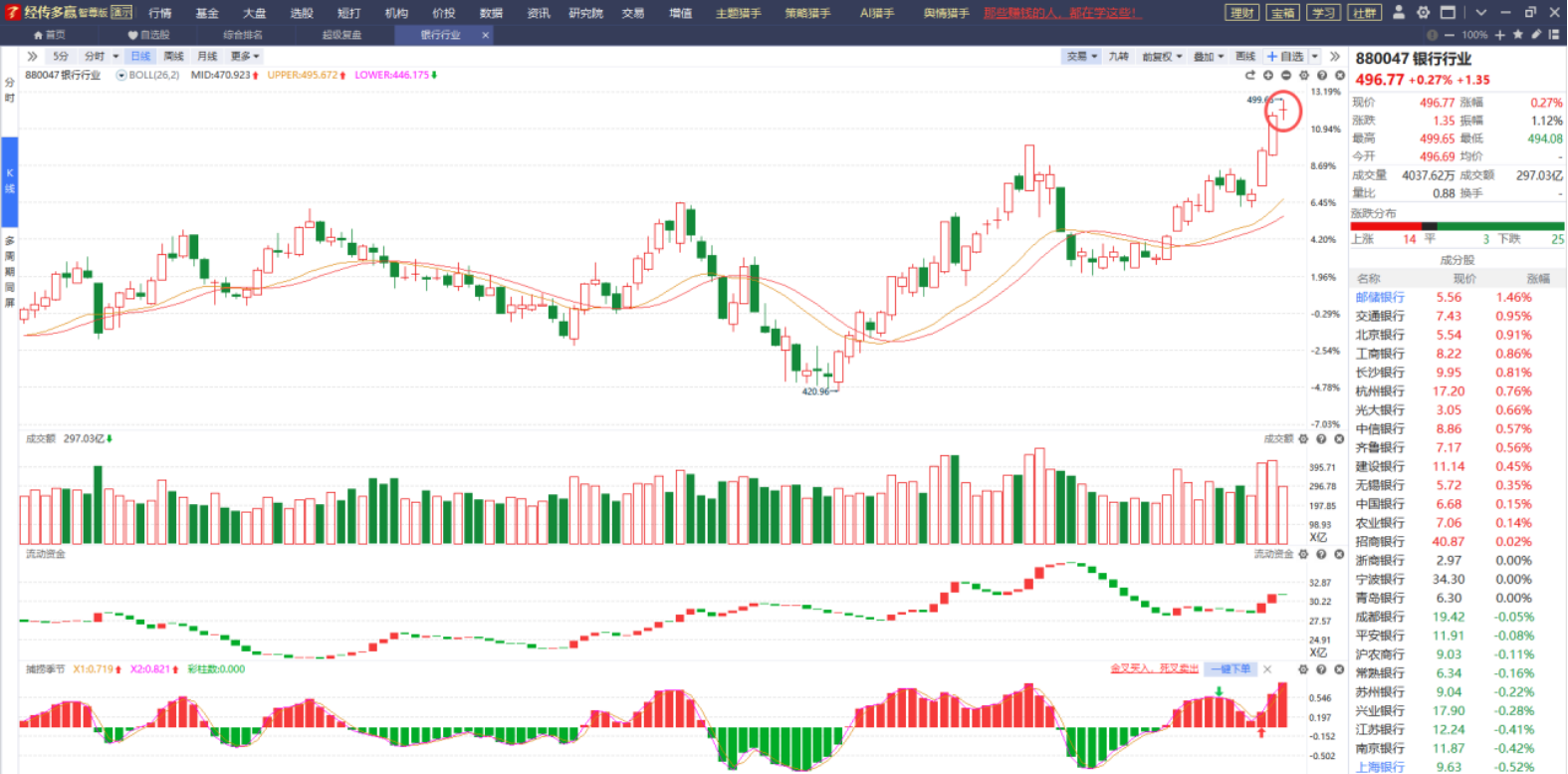Open the 前复权 adjustment dropdown
Viewport: 1568px width, 774px height.
click(1162, 57)
